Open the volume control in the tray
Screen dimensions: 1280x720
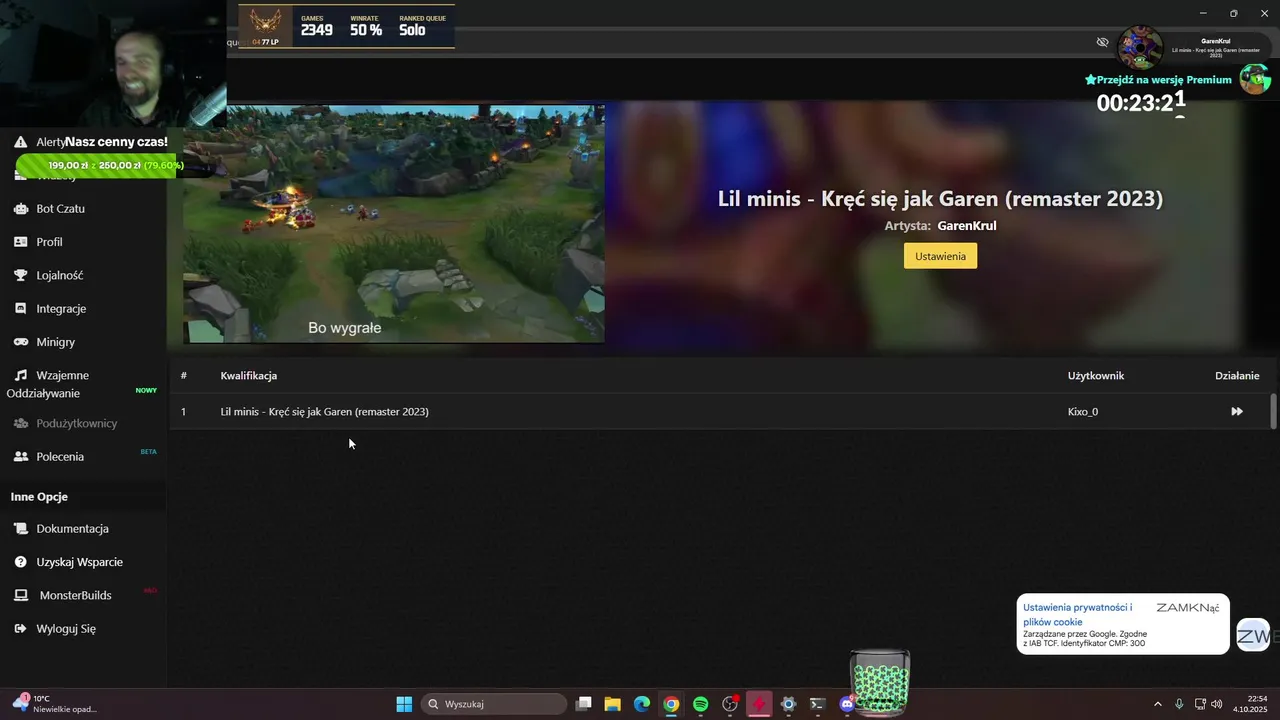click(1217, 704)
